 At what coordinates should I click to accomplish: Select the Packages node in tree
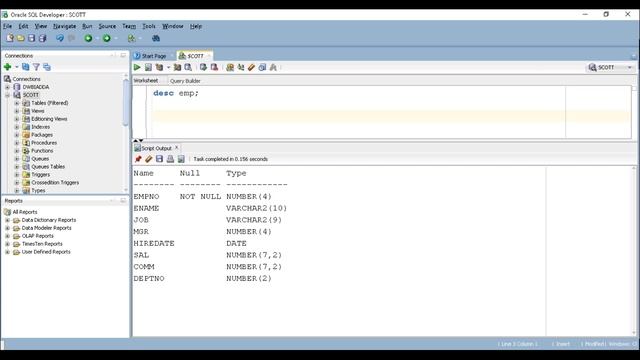(x=42, y=135)
